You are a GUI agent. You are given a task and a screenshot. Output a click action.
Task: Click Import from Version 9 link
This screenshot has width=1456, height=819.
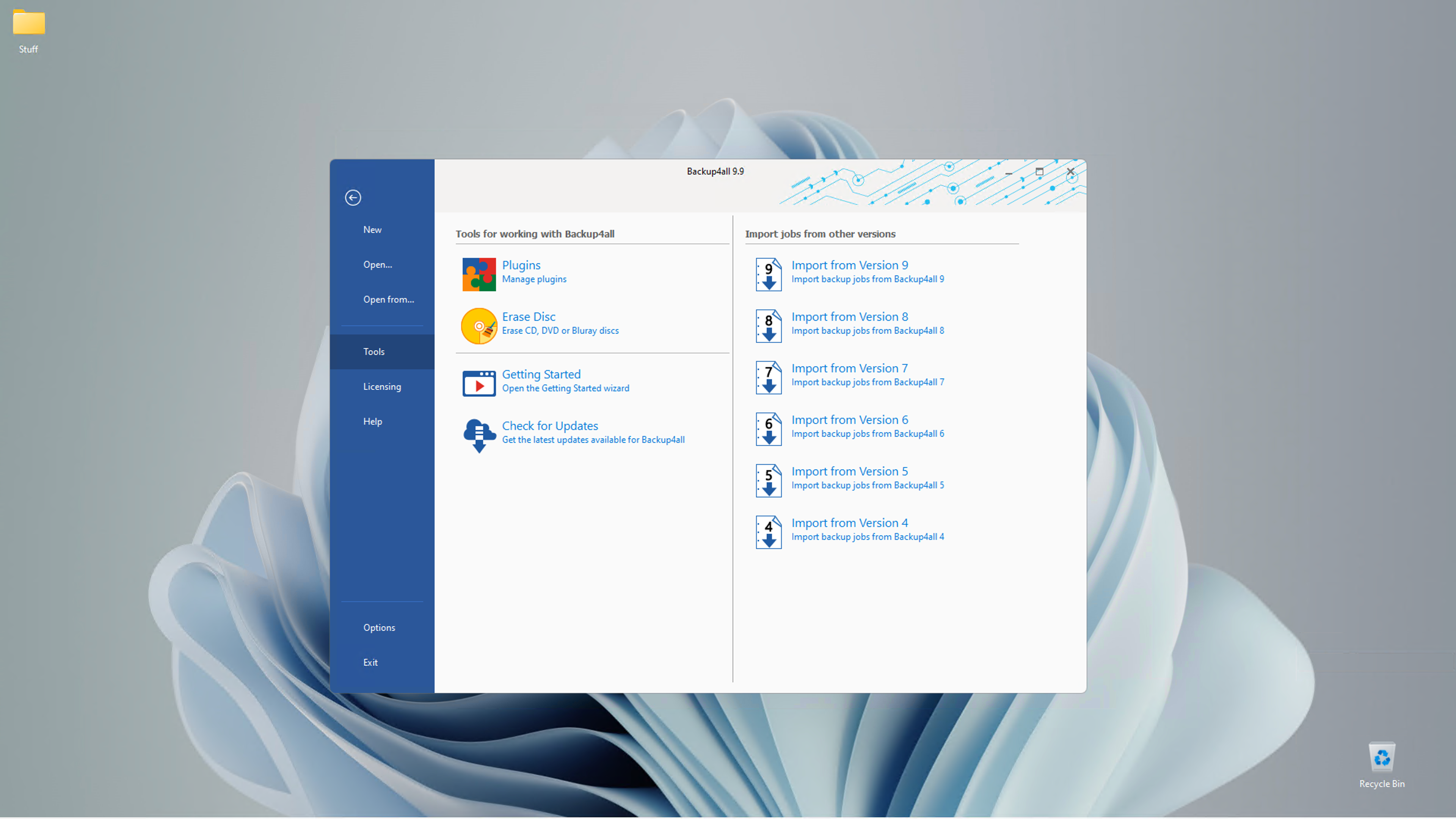(849, 265)
